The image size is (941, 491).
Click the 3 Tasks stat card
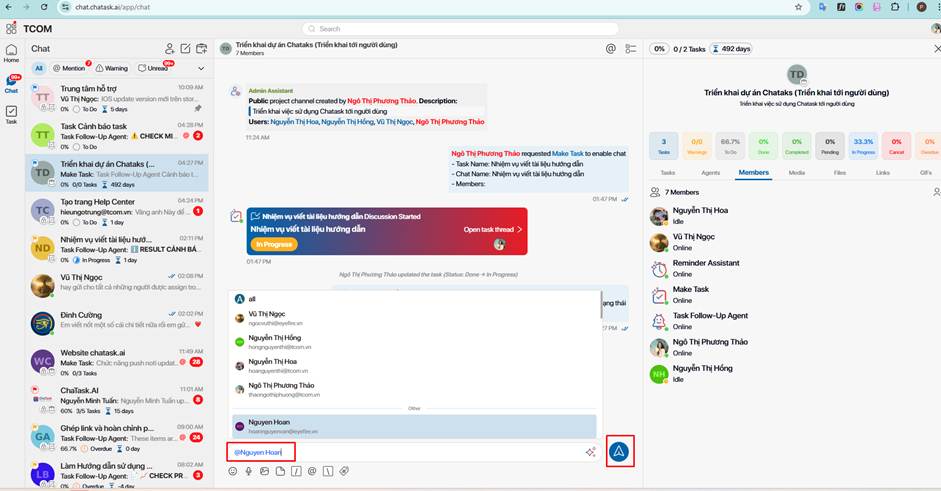click(x=664, y=146)
